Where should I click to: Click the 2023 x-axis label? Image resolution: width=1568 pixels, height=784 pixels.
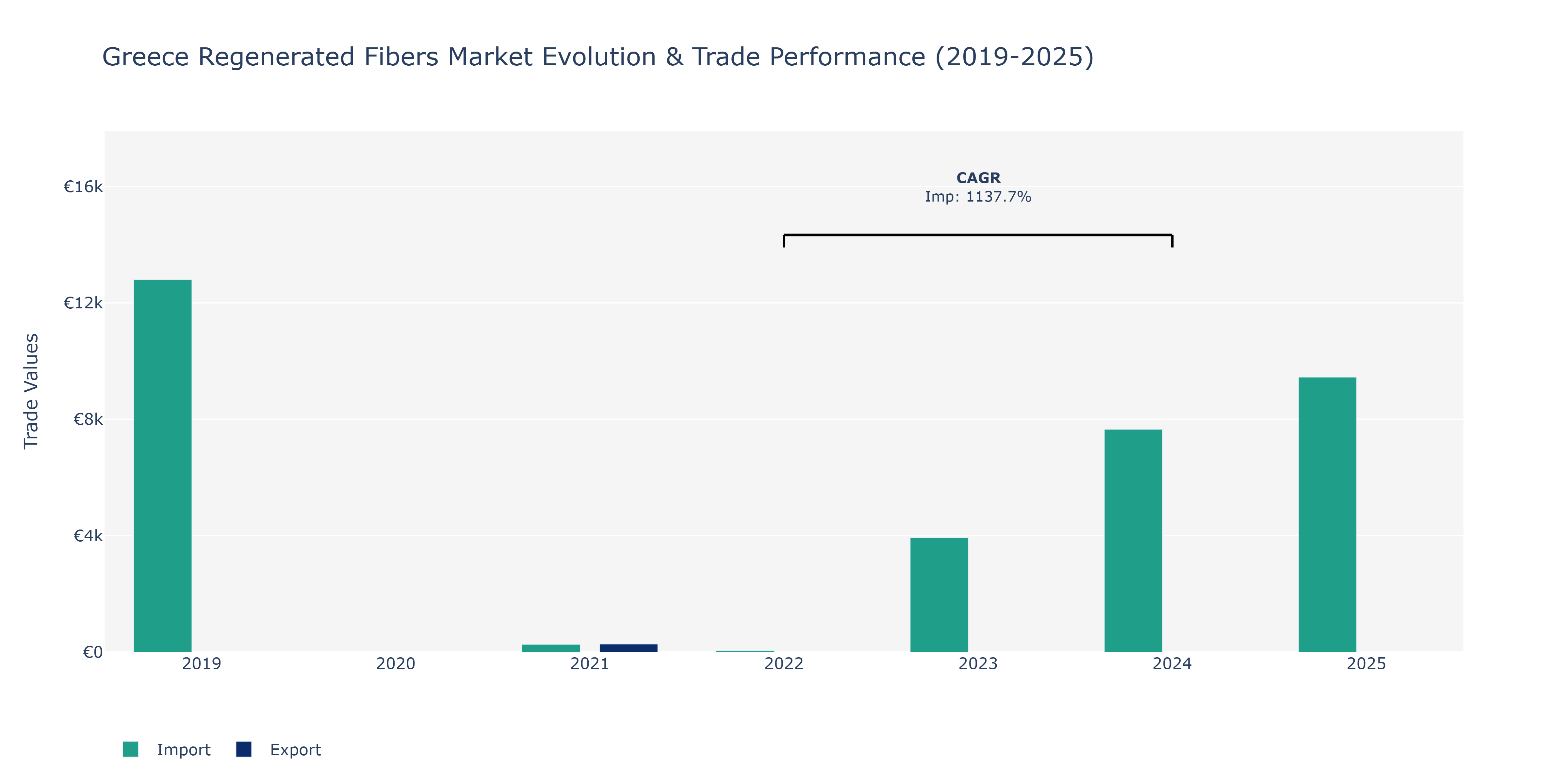(x=978, y=663)
